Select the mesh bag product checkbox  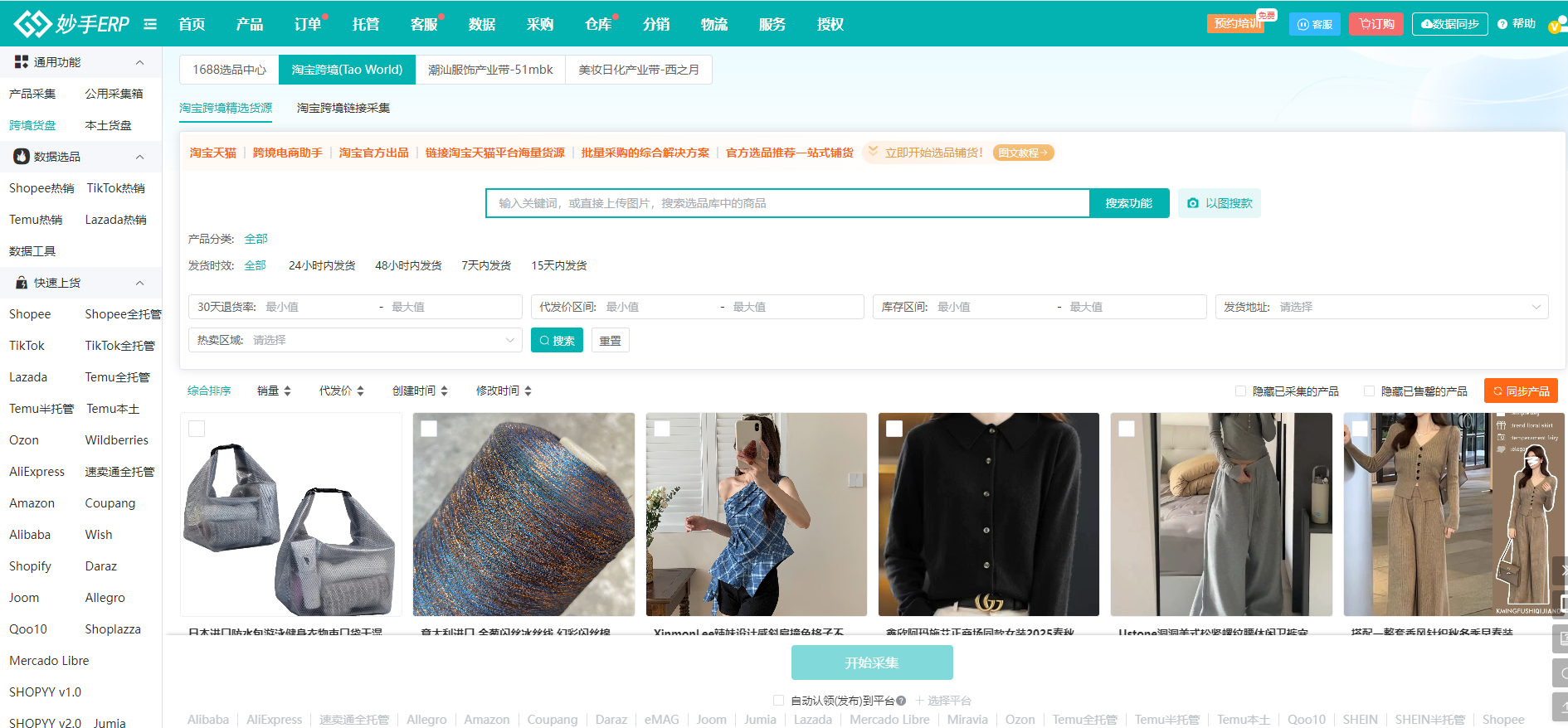(x=197, y=429)
